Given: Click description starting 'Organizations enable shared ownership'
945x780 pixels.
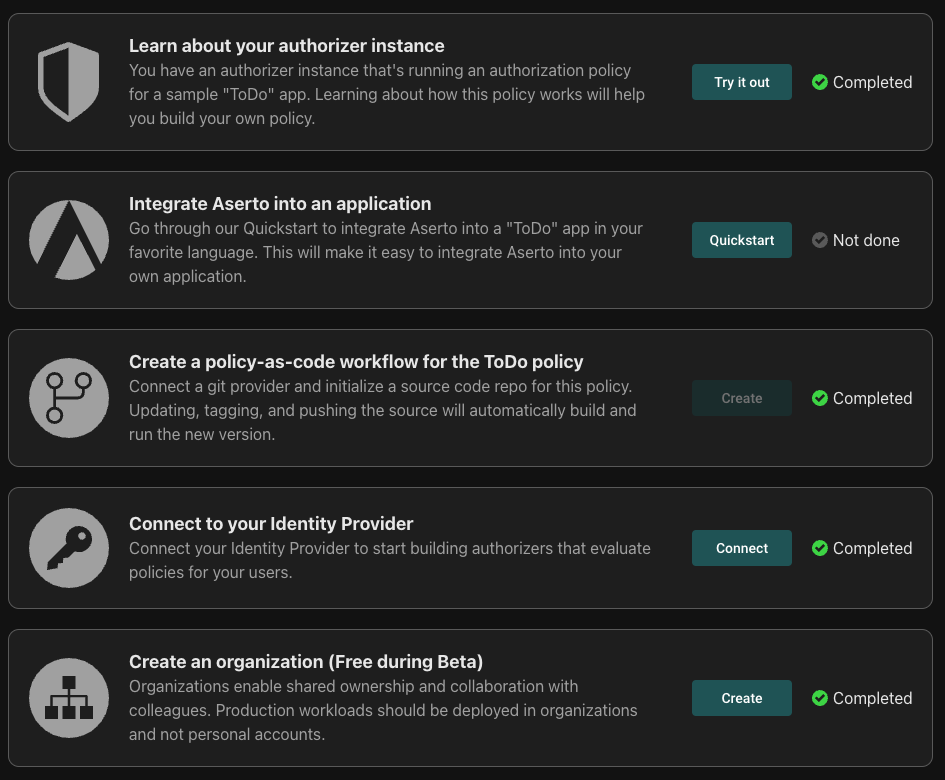Looking at the screenshot, I should coord(383,711).
